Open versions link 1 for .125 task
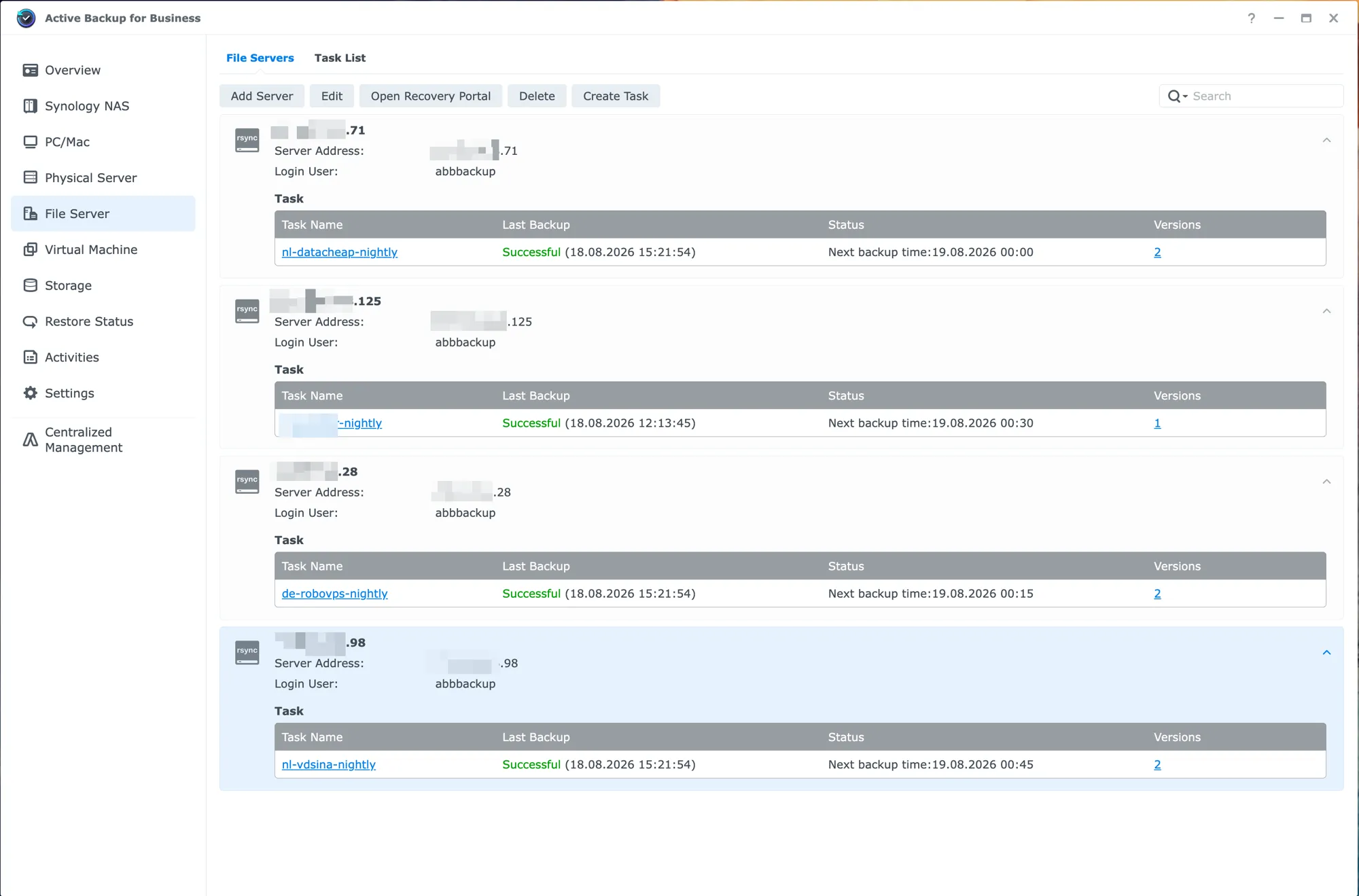The height and width of the screenshot is (896, 1359). (x=1157, y=423)
